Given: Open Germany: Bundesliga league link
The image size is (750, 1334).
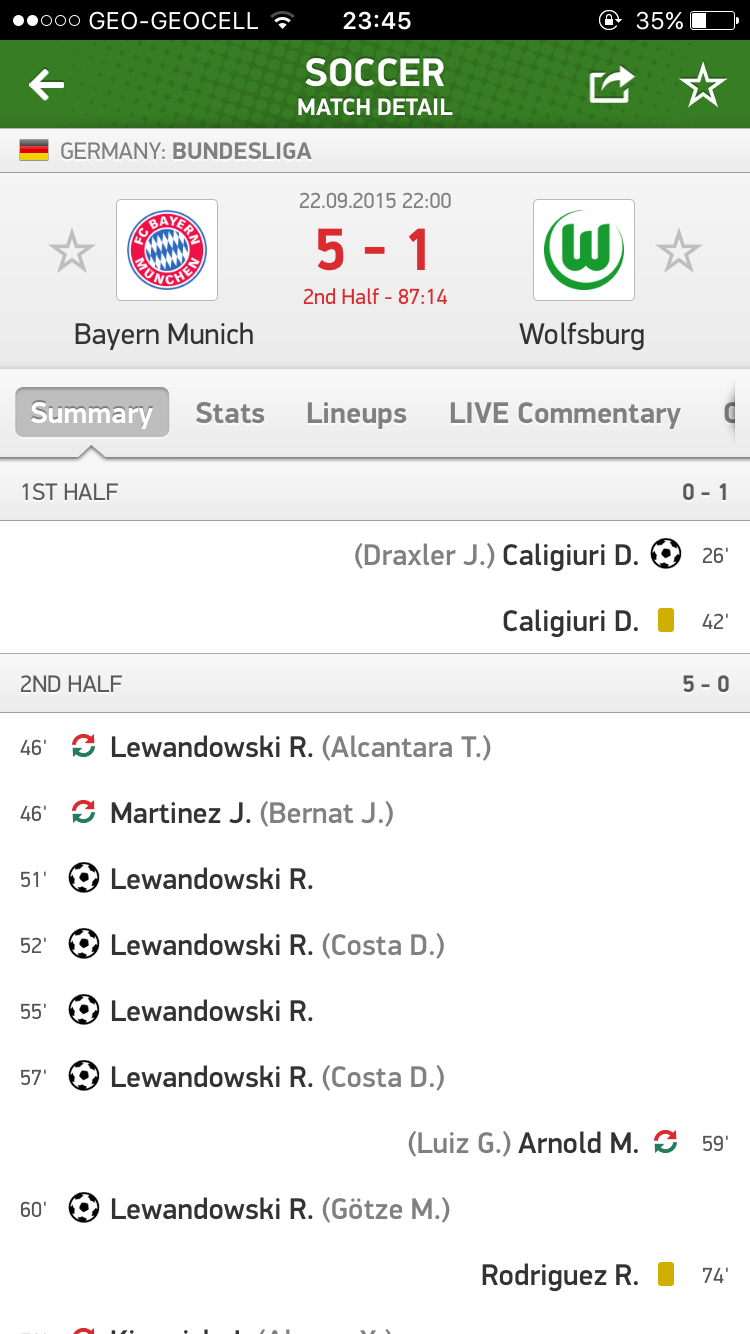Looking at the screenshot, I should pos(185,152).
